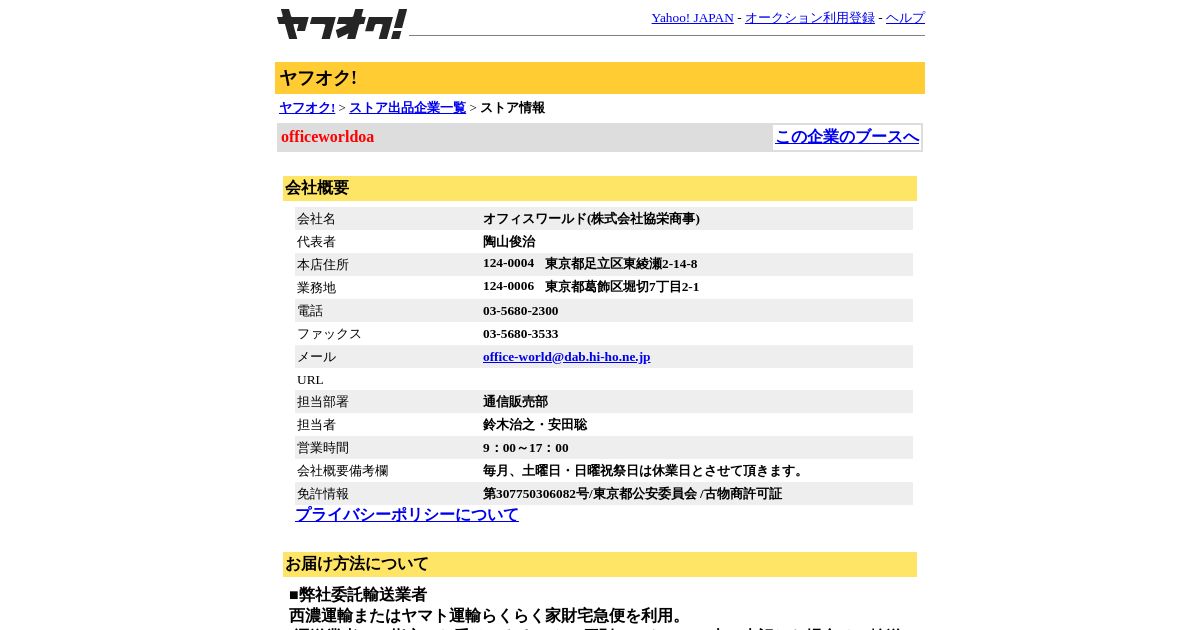
Task: Click the 業務地 row label
Action: (316, 288)
